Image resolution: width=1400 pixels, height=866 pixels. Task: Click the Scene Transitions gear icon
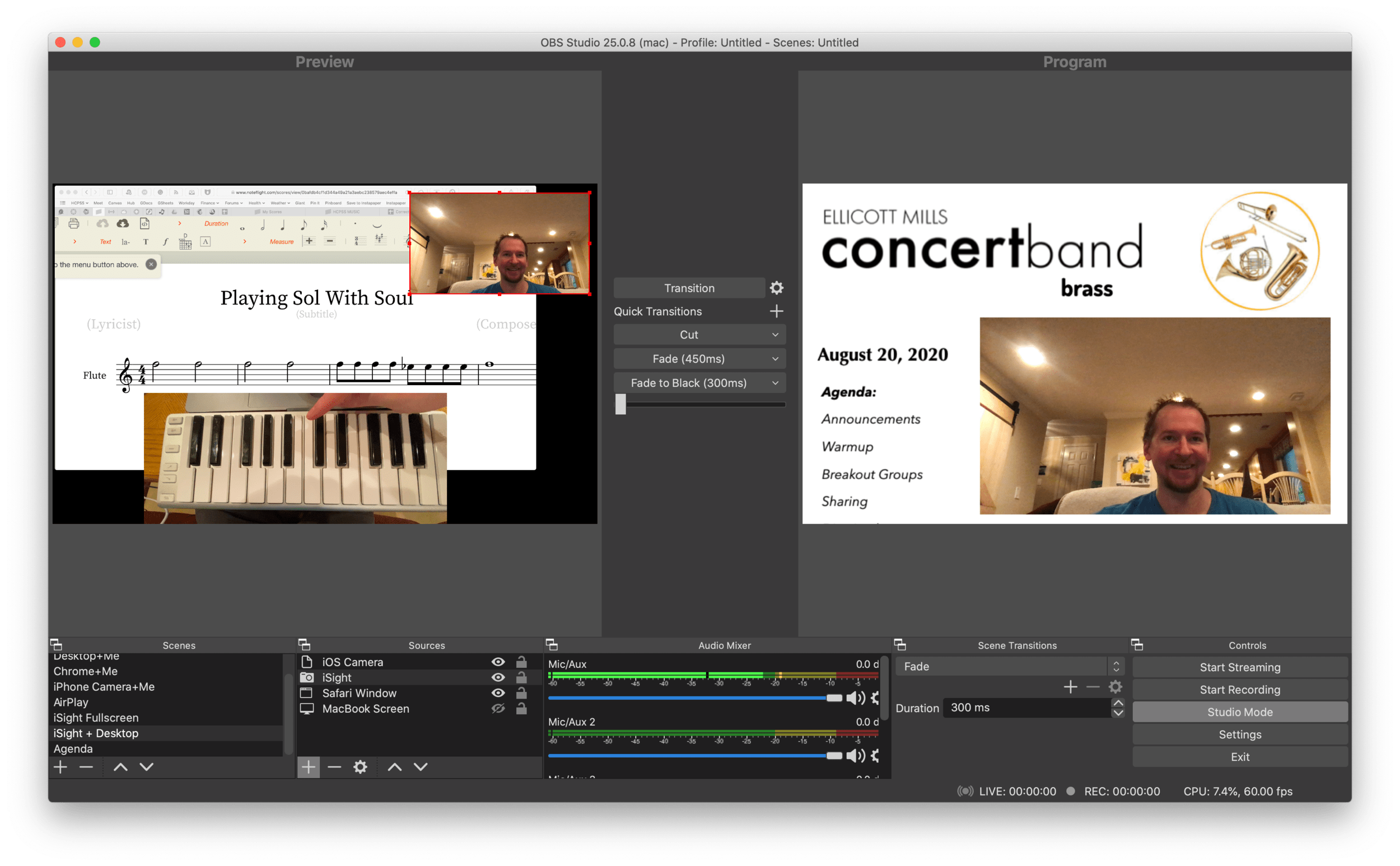click(x=1116, y=686)
